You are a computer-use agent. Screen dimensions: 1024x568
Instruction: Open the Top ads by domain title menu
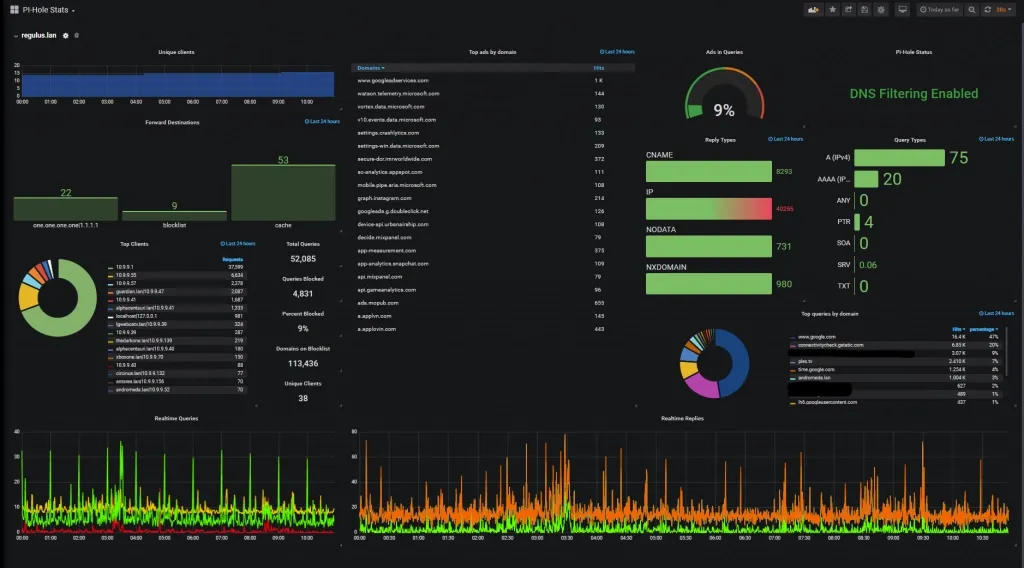pyautogui.click(x=492, y=52)
